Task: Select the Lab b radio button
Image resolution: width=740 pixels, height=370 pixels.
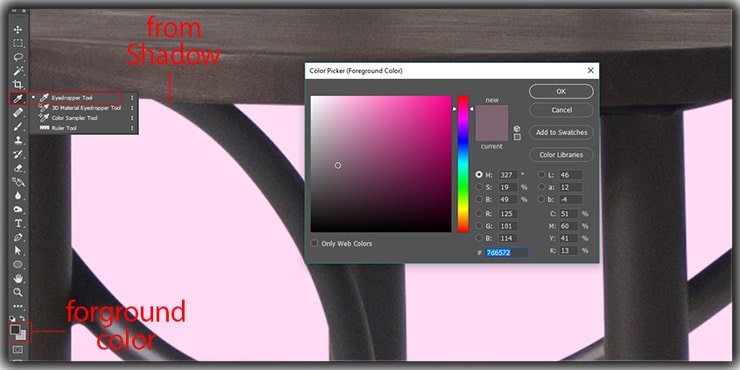Action: pos(541,199)
